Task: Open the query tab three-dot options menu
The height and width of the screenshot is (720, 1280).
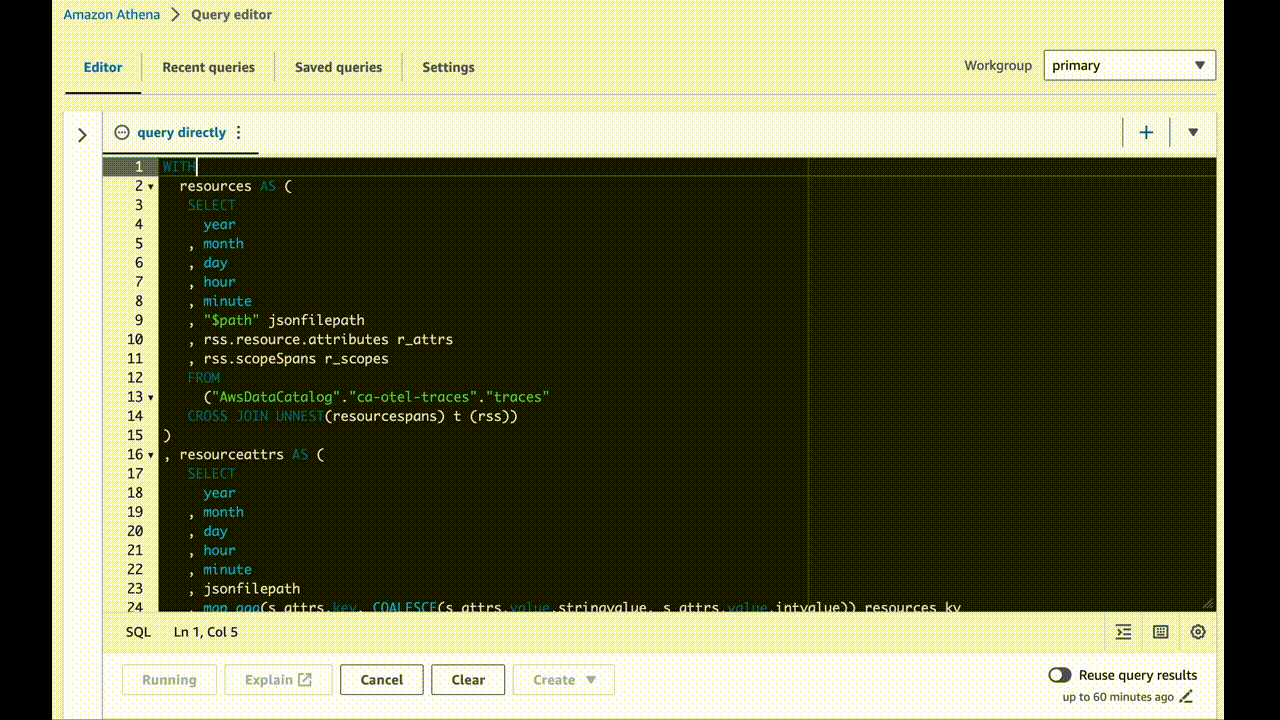Action: tap(238, 132)
